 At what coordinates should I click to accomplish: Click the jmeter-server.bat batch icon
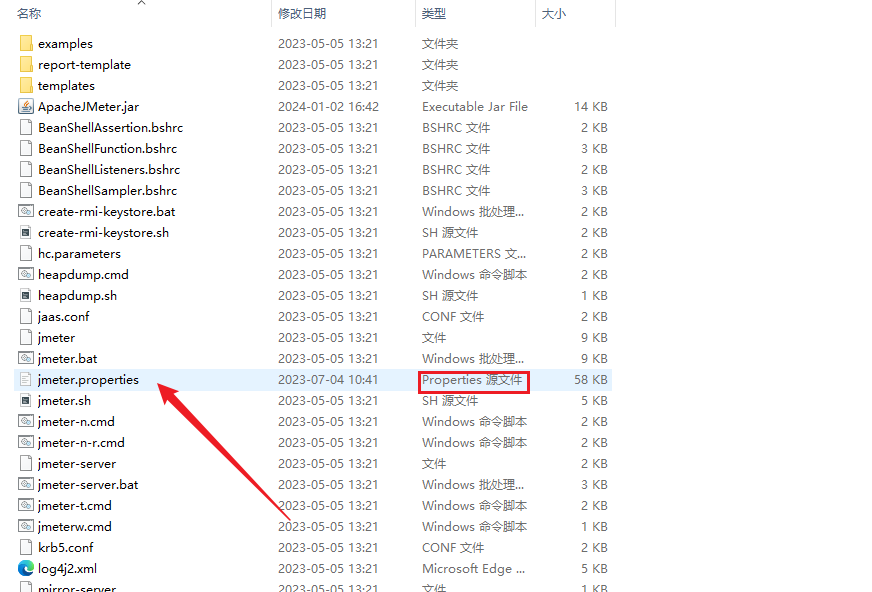[26, 484]
